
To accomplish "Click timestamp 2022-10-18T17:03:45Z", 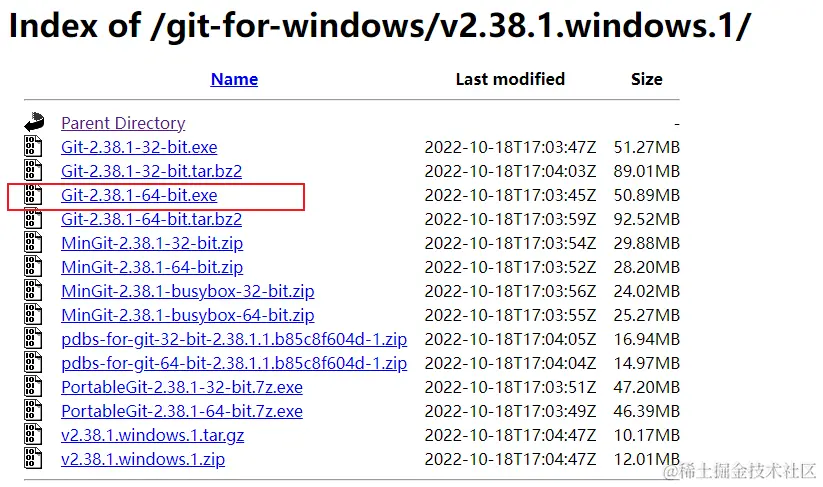I will pos(510,195).
